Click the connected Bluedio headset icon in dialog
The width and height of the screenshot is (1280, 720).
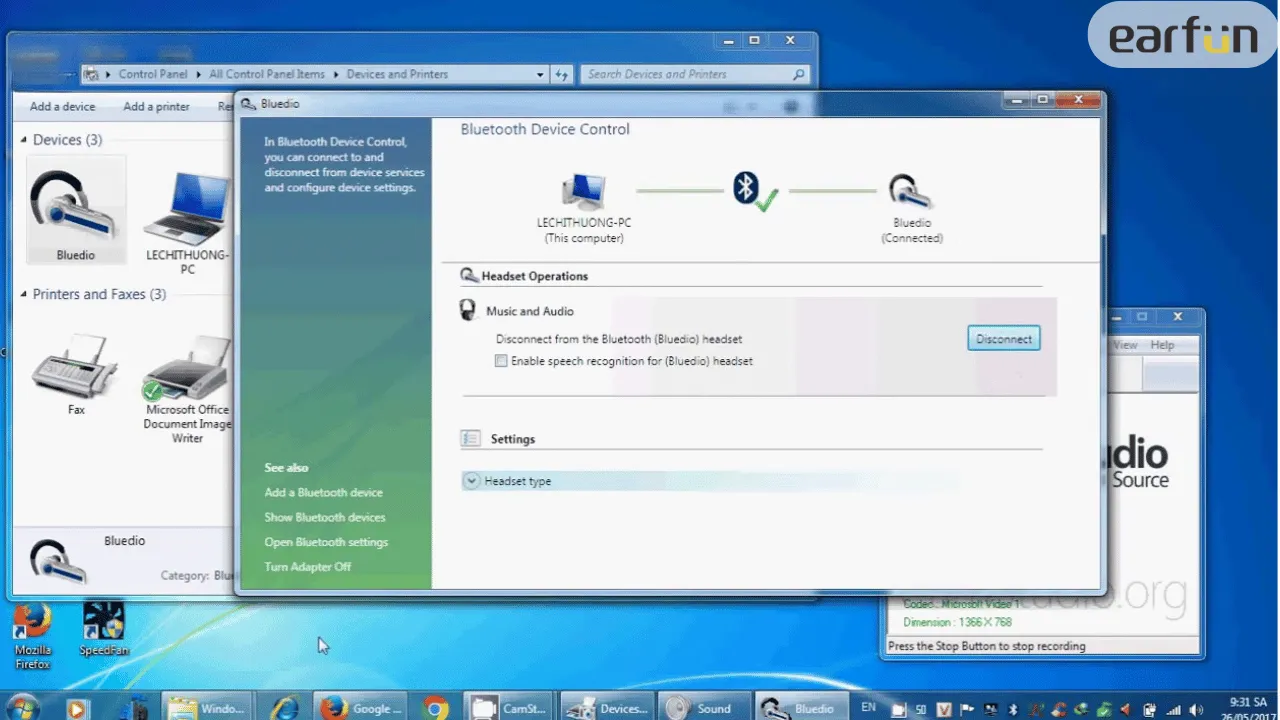click(x=911, y=190)
